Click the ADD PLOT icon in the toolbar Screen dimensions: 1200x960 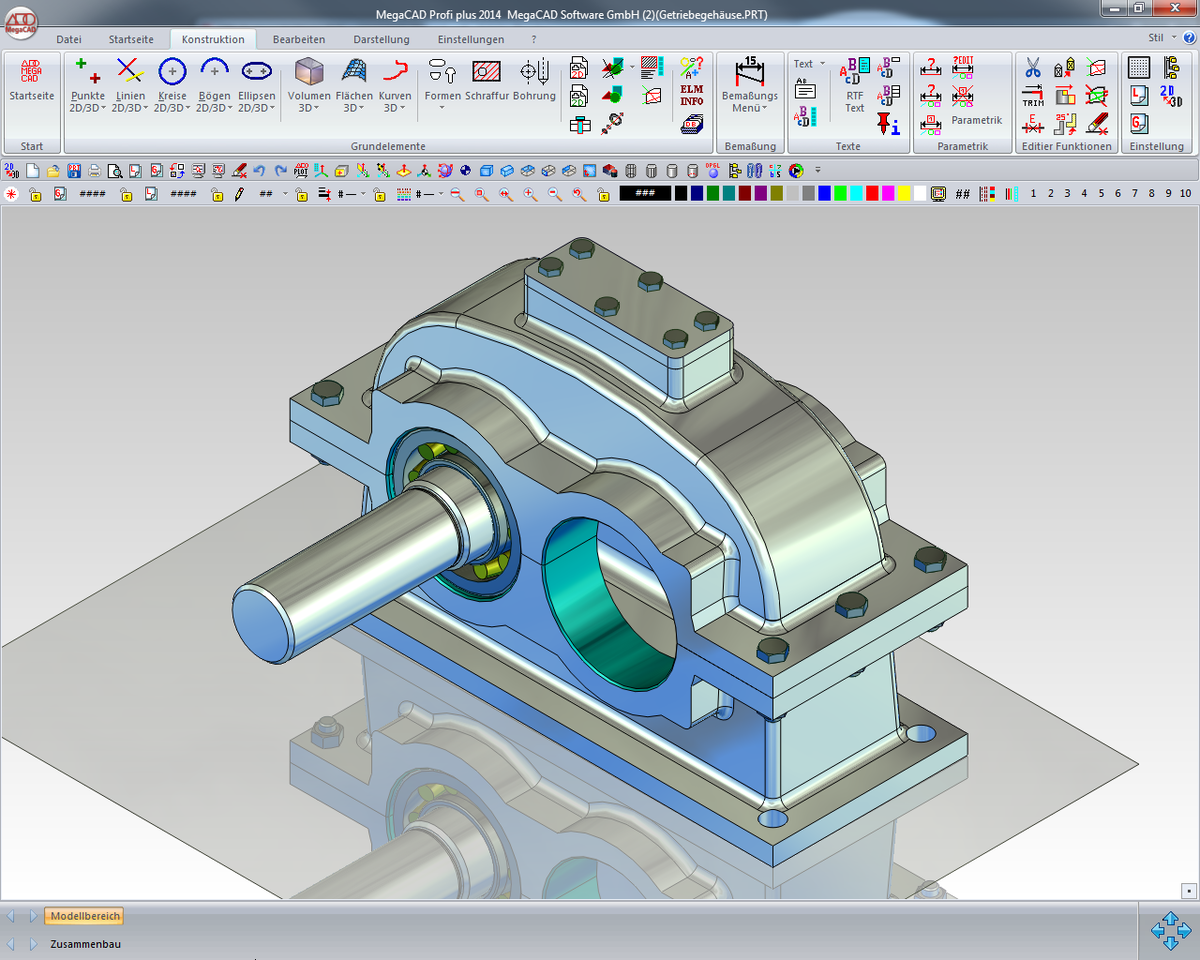[x=299, y=171]
